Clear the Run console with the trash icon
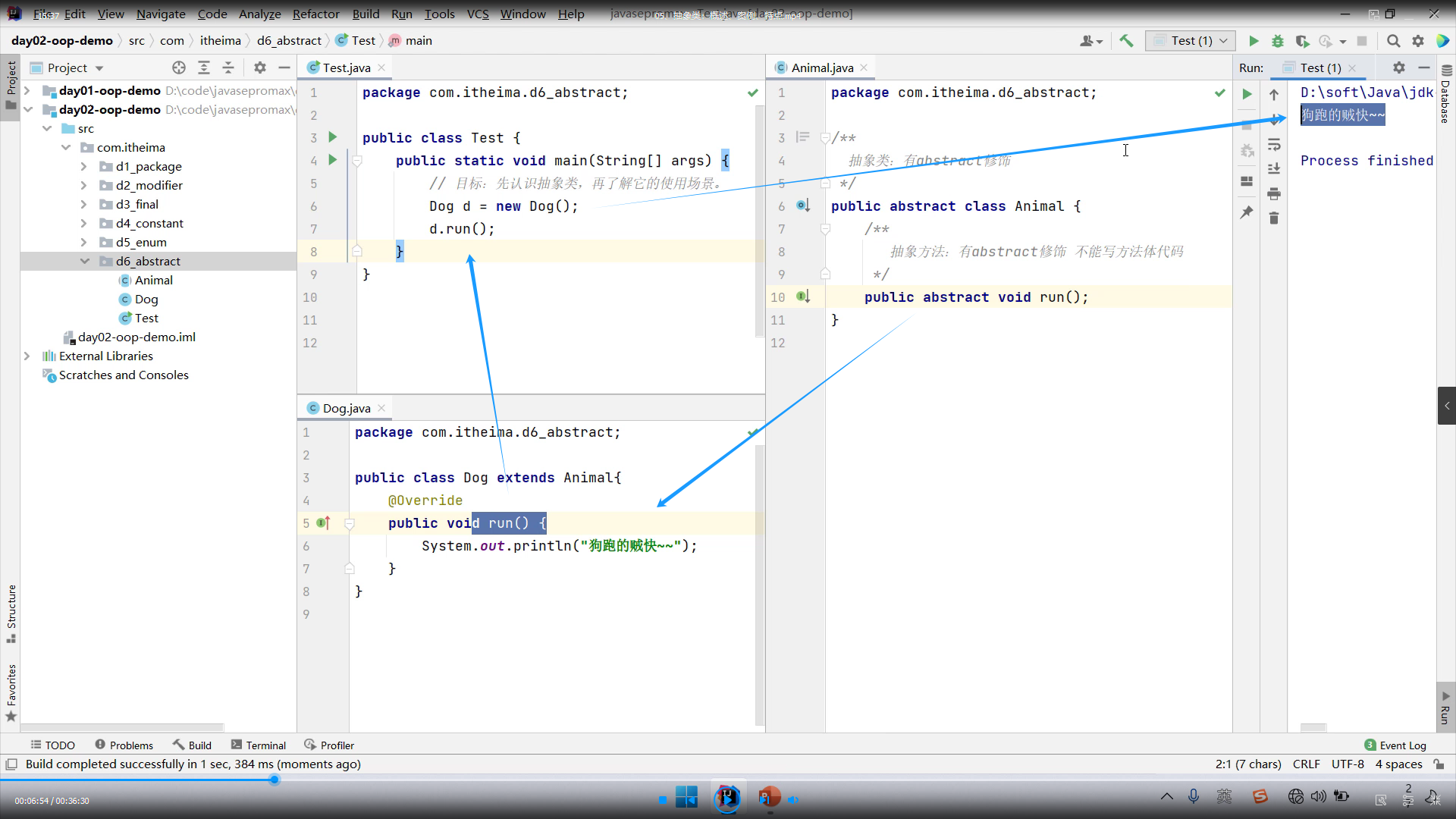The width and height of the screenshot is (1456, 819). click(1274, 218)
